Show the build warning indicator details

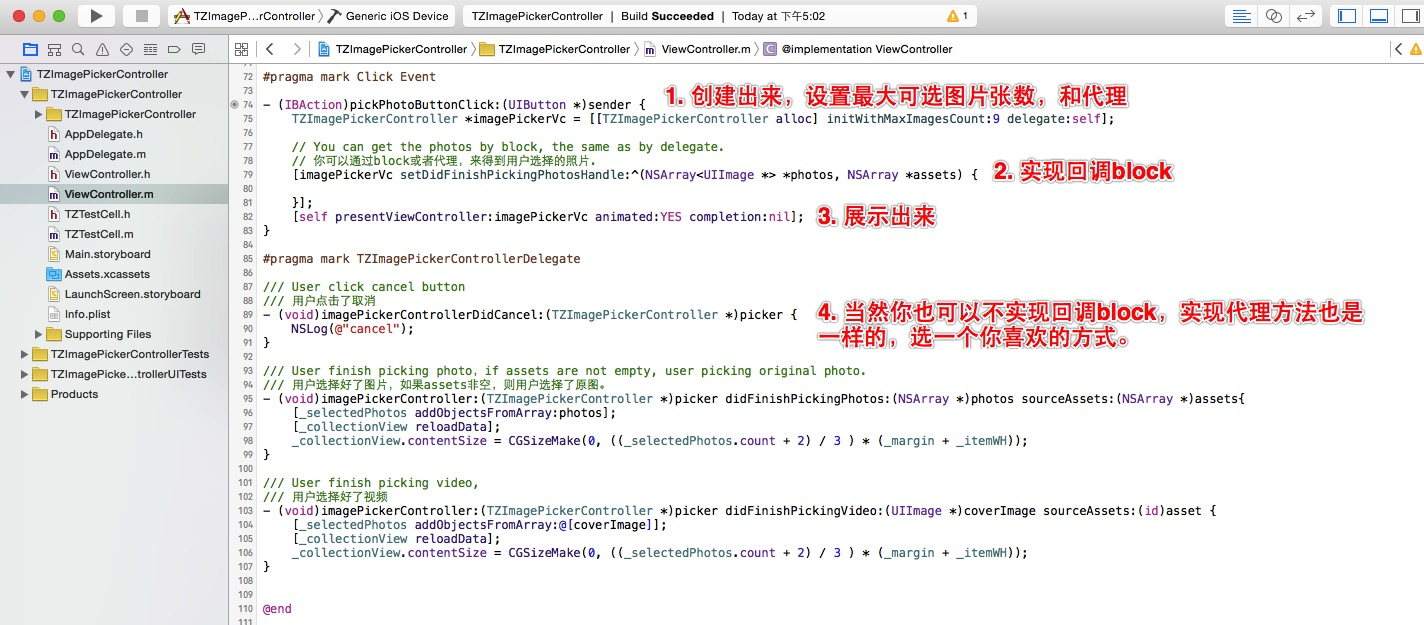click(x=958, y=16)
